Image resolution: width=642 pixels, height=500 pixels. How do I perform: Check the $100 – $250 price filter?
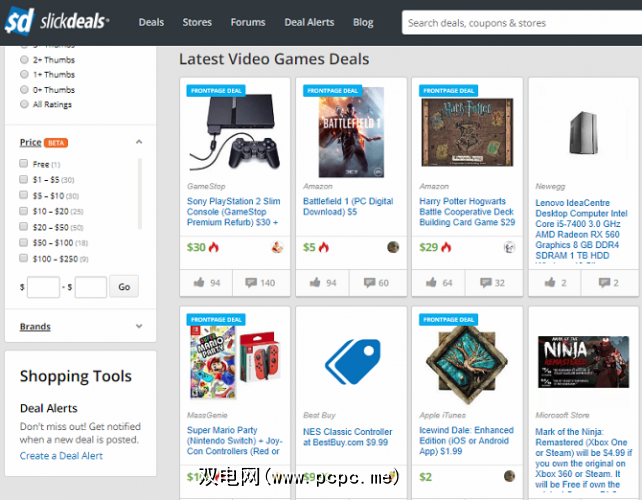coord(24,258)
